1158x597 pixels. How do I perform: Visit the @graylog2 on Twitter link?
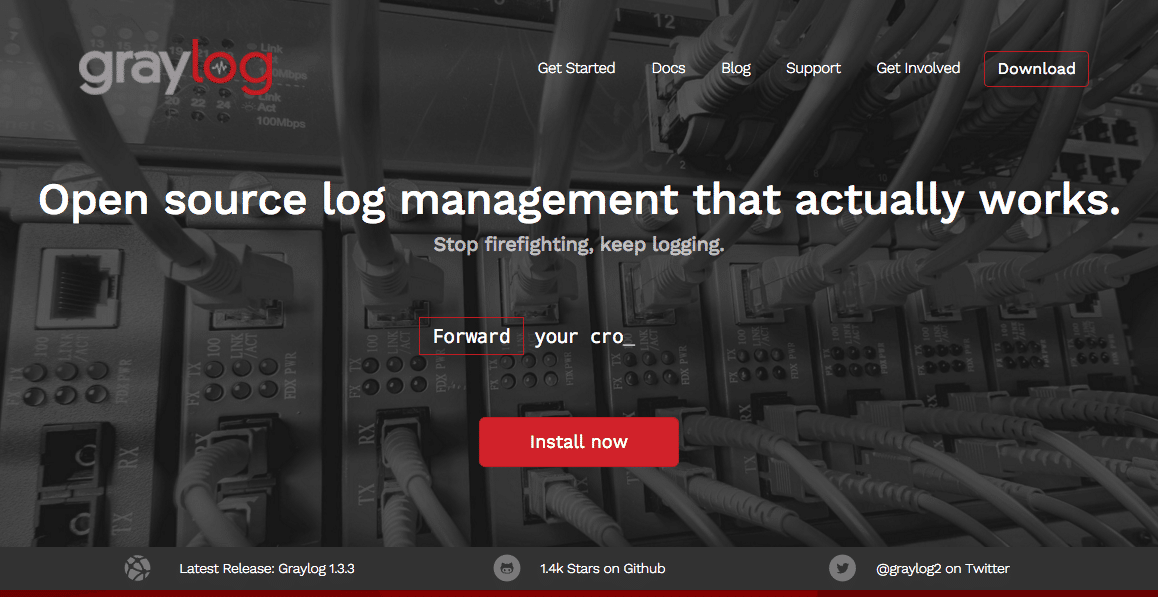click(x=942, y=568)
